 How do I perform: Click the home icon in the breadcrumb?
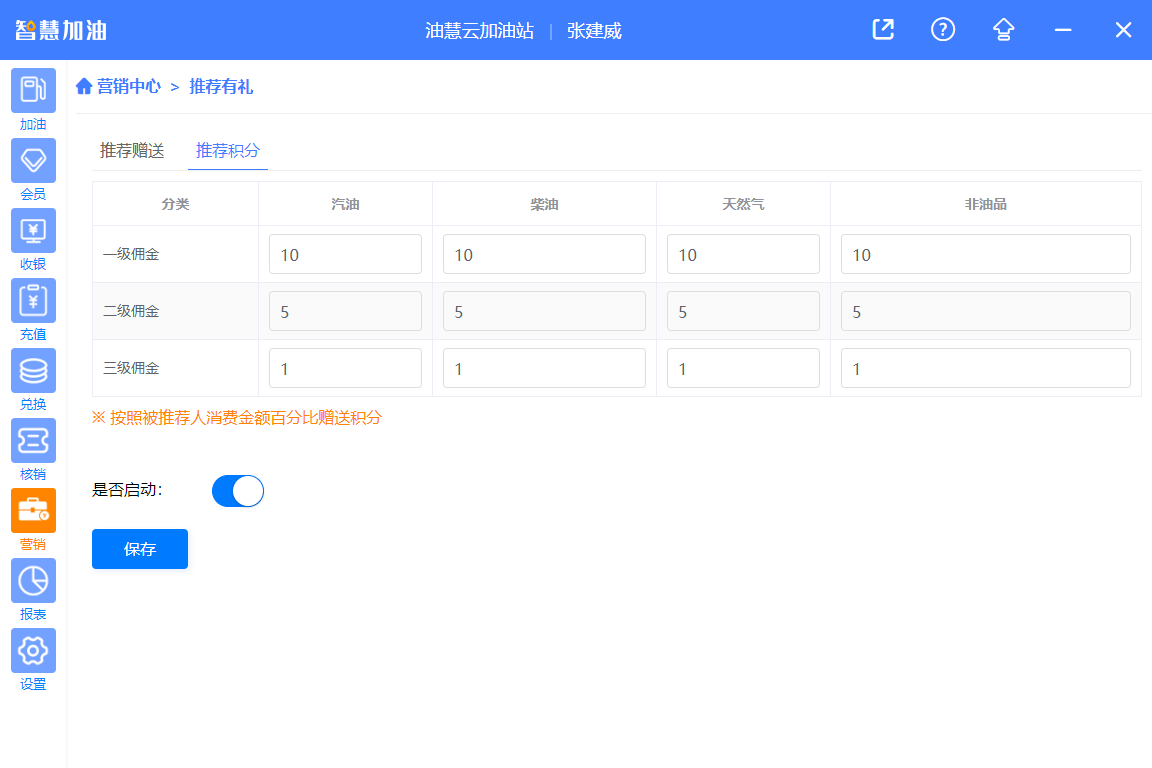click(x=83, y=86)
